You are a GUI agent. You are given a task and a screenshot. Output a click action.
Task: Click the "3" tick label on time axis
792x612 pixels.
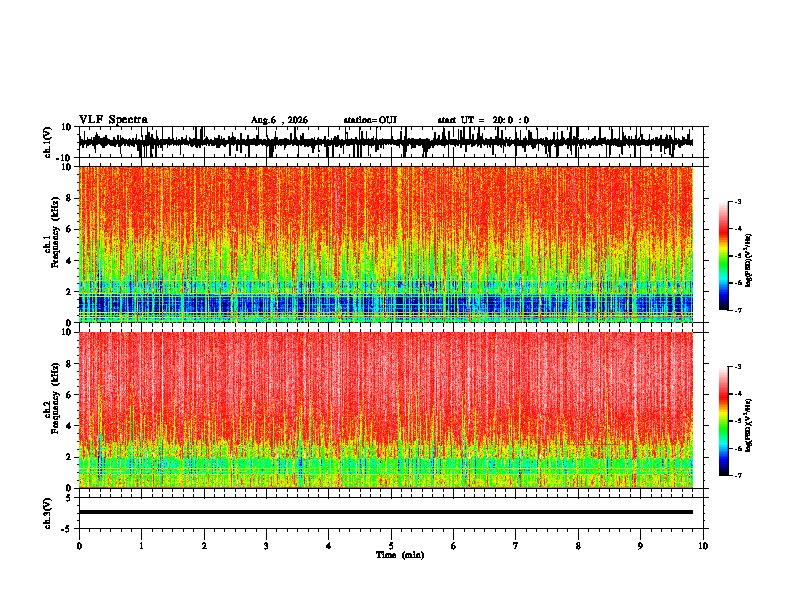click(x=266, y=546)
